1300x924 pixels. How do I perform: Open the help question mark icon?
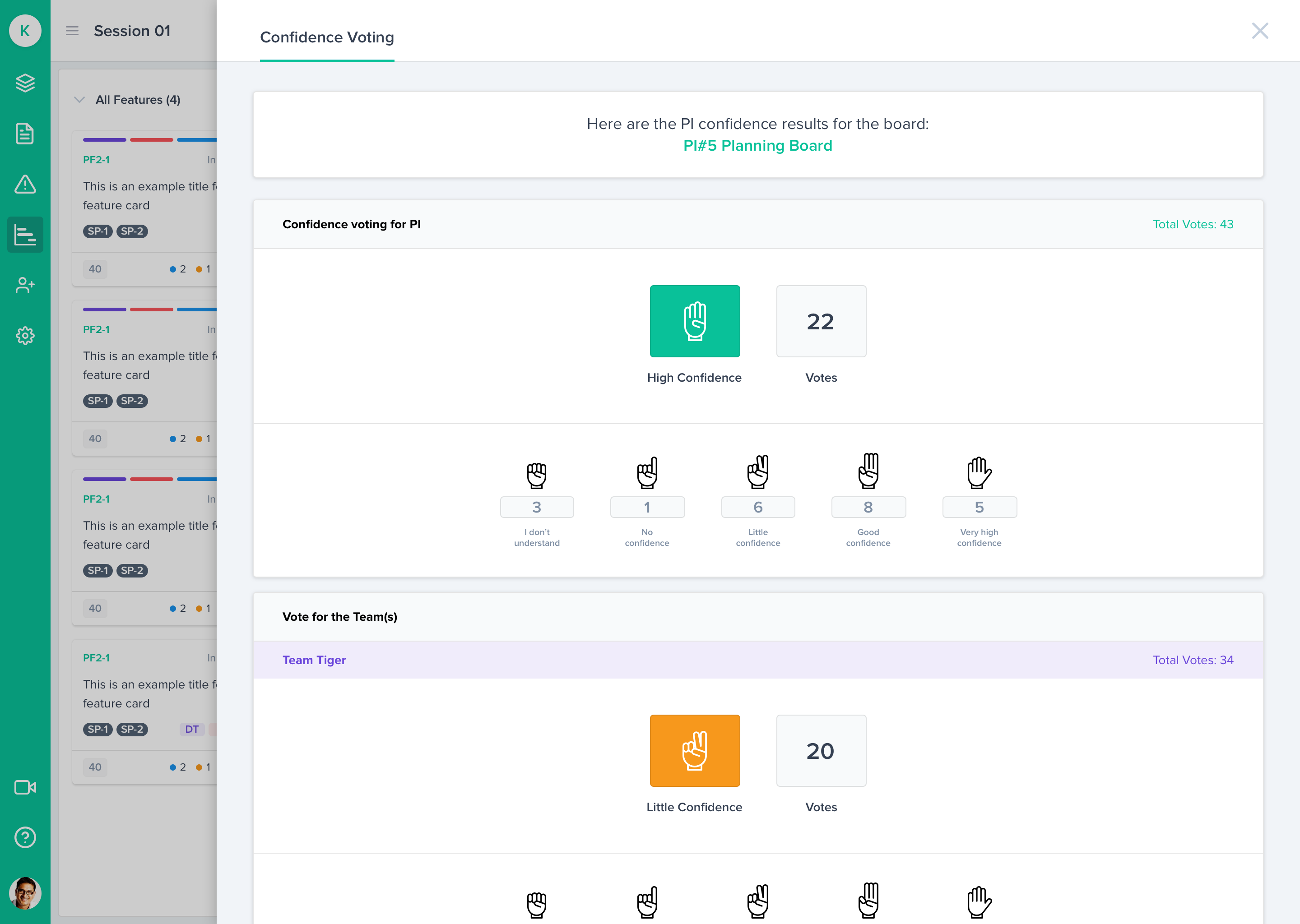click(x=25, y=837)
